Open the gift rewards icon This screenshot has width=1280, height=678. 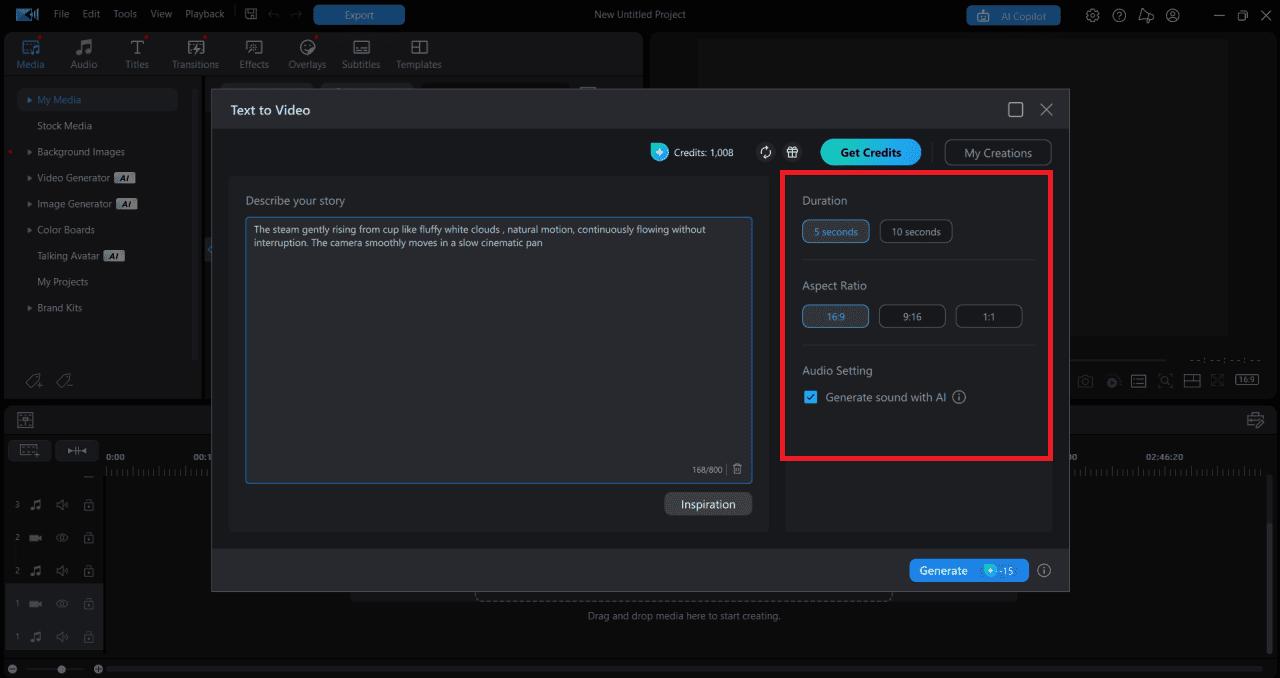pos(792,152)
